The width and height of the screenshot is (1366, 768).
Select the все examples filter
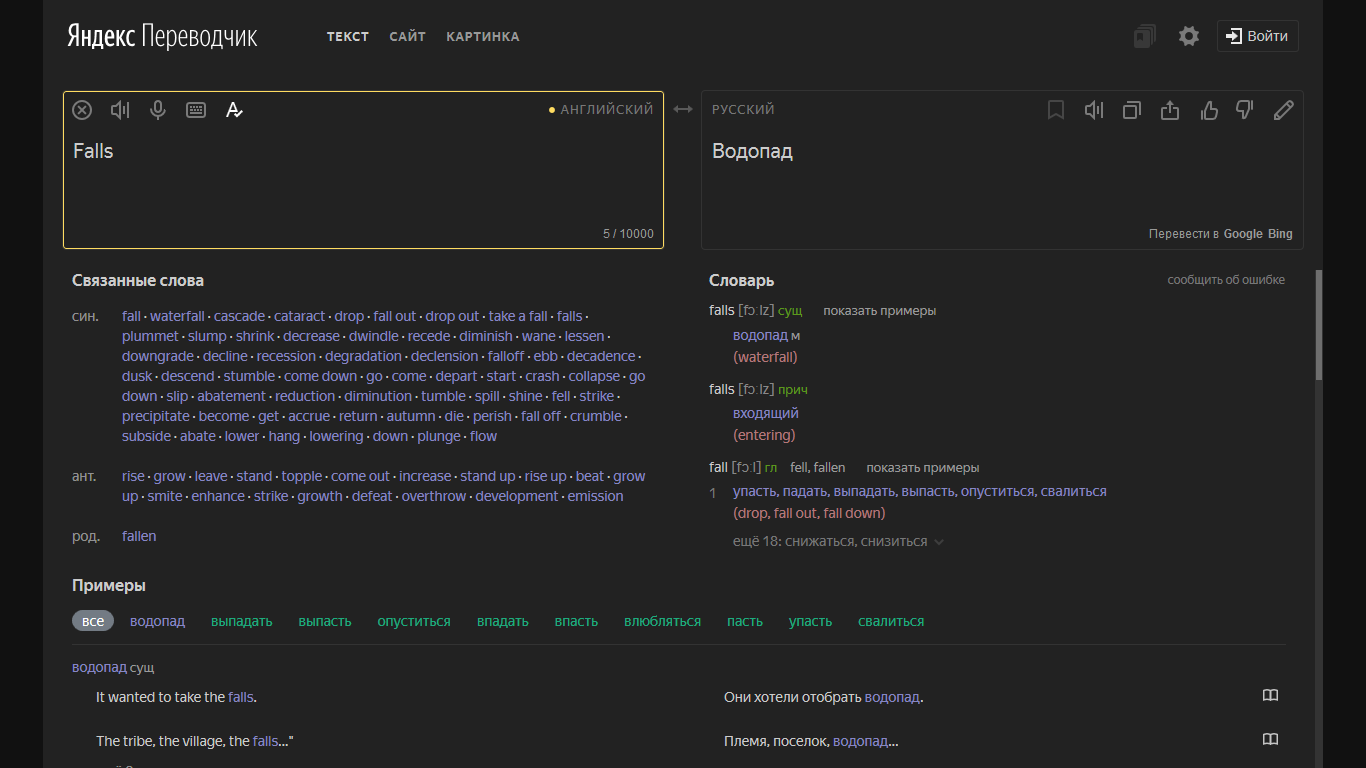pos(93,621)
